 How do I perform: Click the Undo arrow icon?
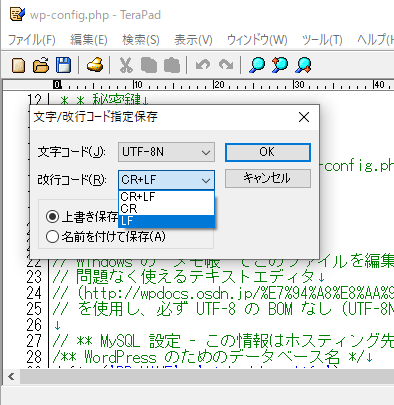pos(203,64)
